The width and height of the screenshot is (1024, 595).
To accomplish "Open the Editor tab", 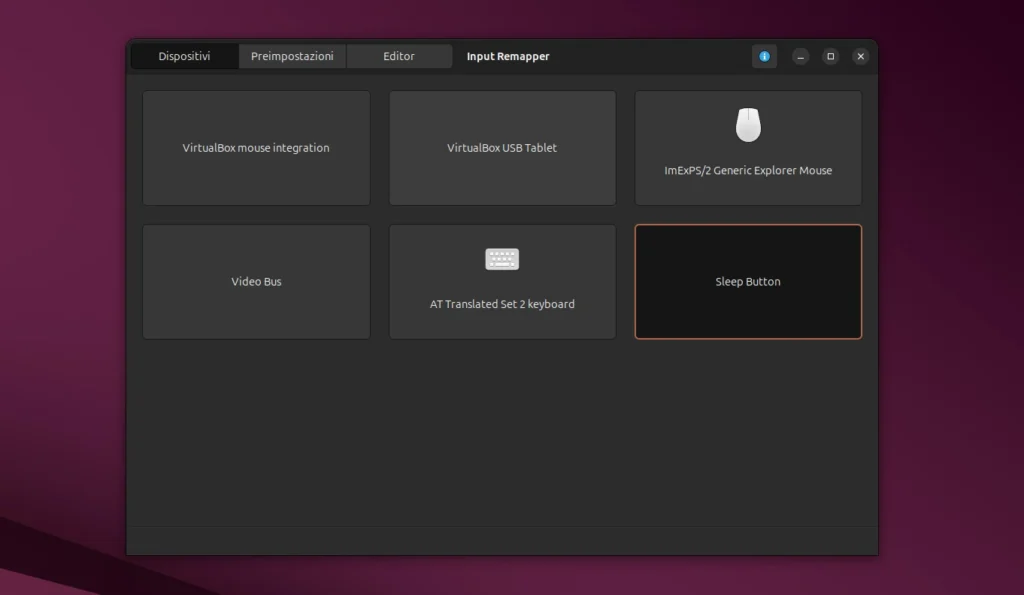I will click(x=399, y=56).
